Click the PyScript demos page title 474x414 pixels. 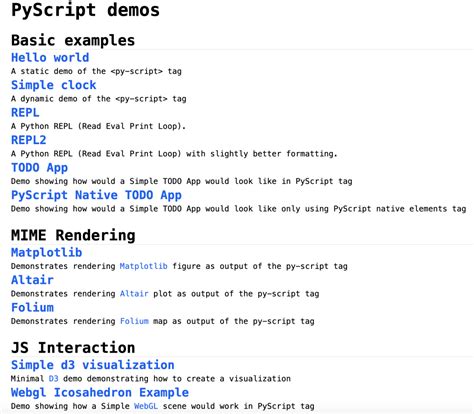point(85,10)
